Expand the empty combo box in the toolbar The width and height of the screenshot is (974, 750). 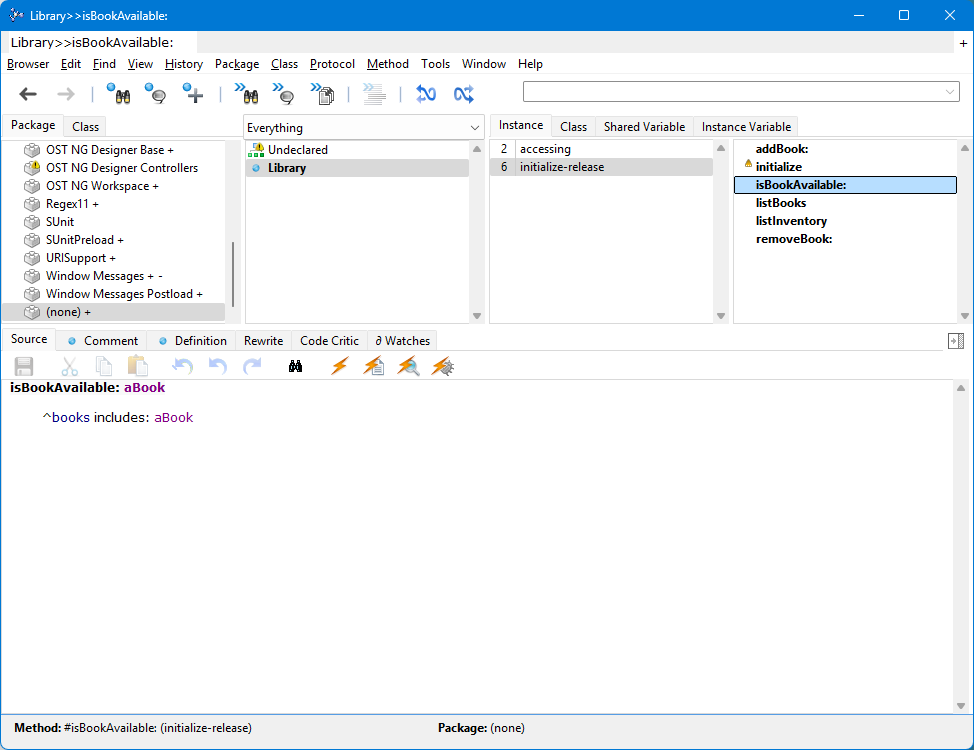point(949,92)
